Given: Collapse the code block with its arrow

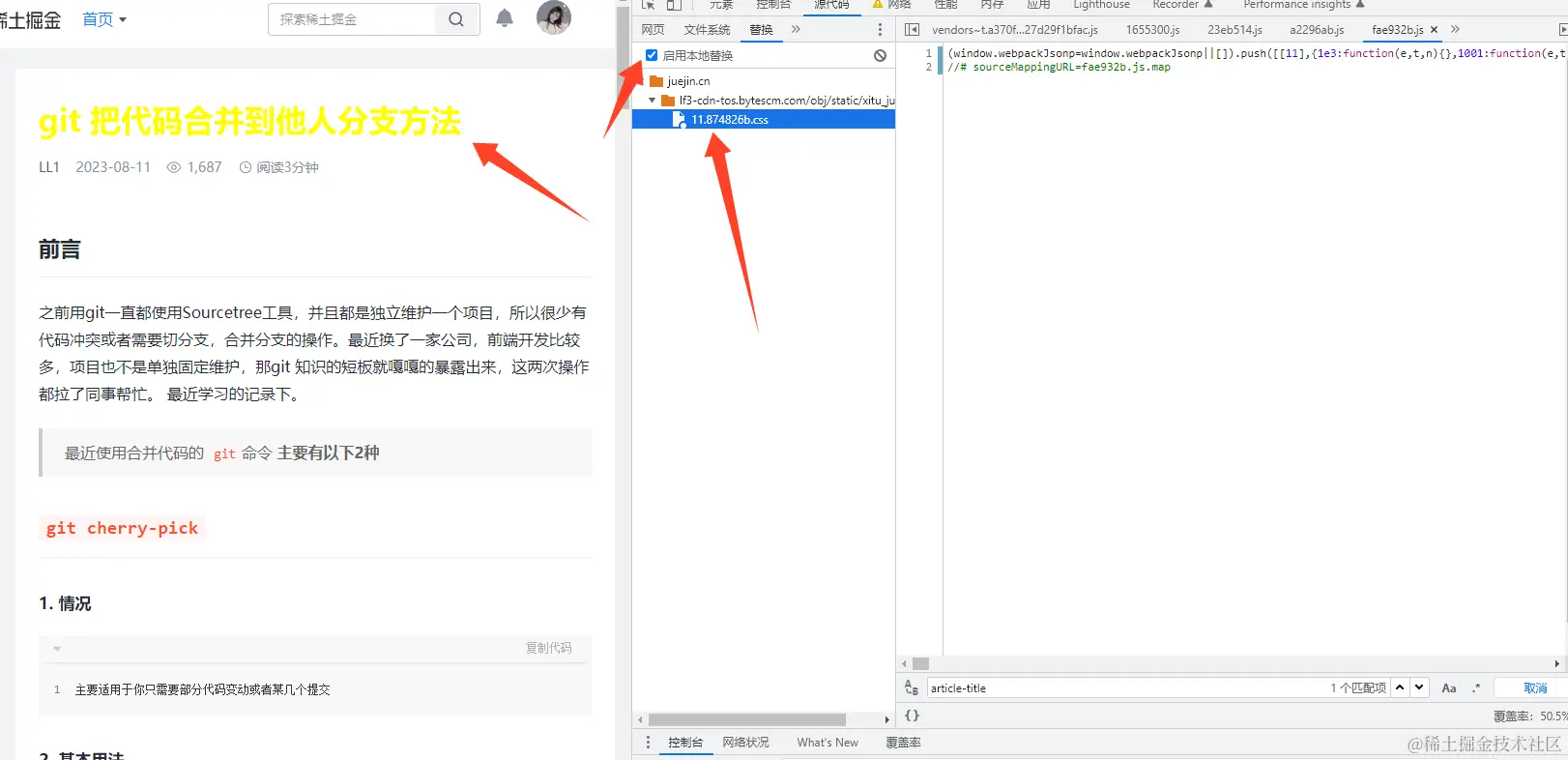Looking at the screenshot, I should pos(57,649).
